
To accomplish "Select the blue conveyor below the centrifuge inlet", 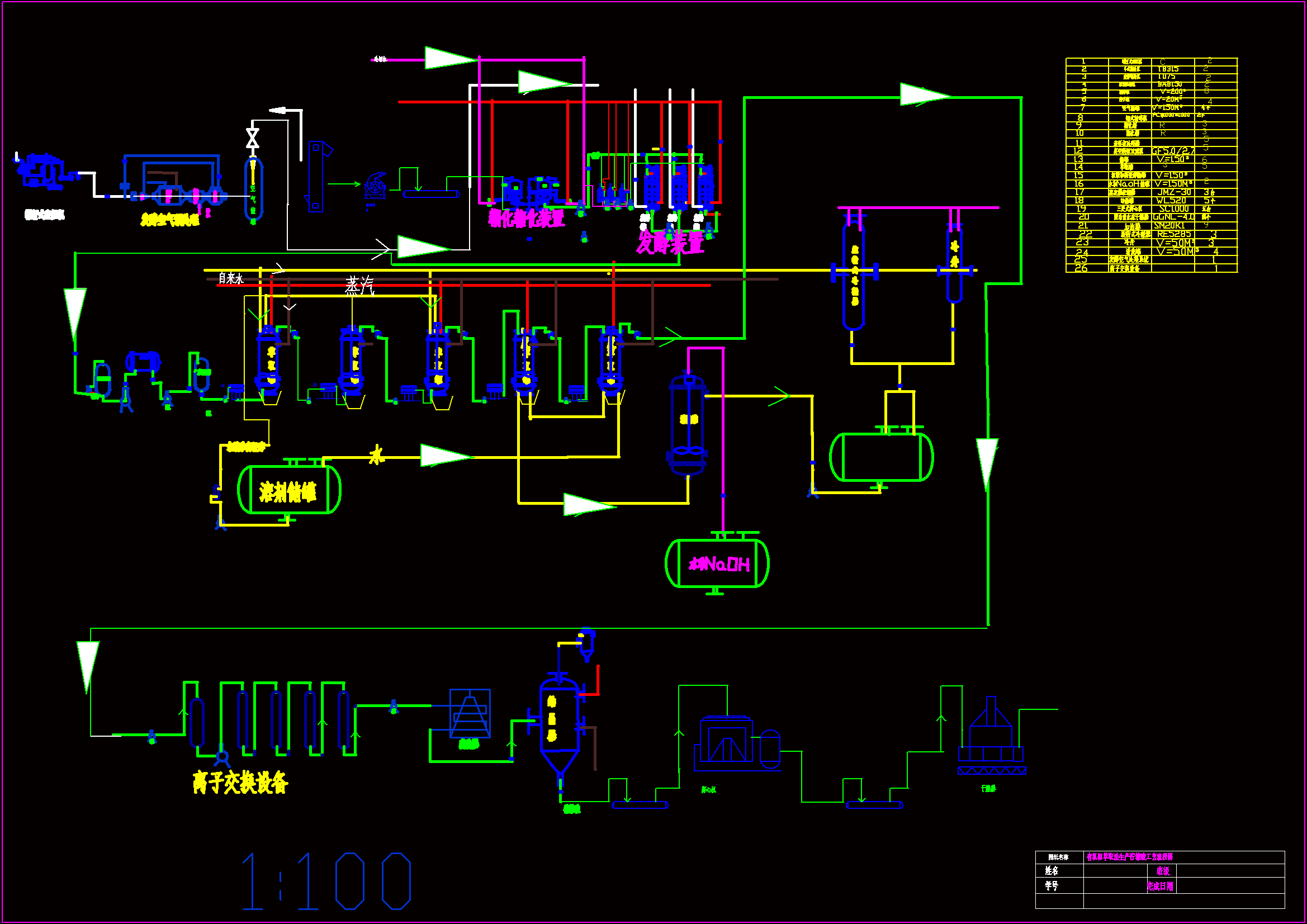I will click(640, 805).
